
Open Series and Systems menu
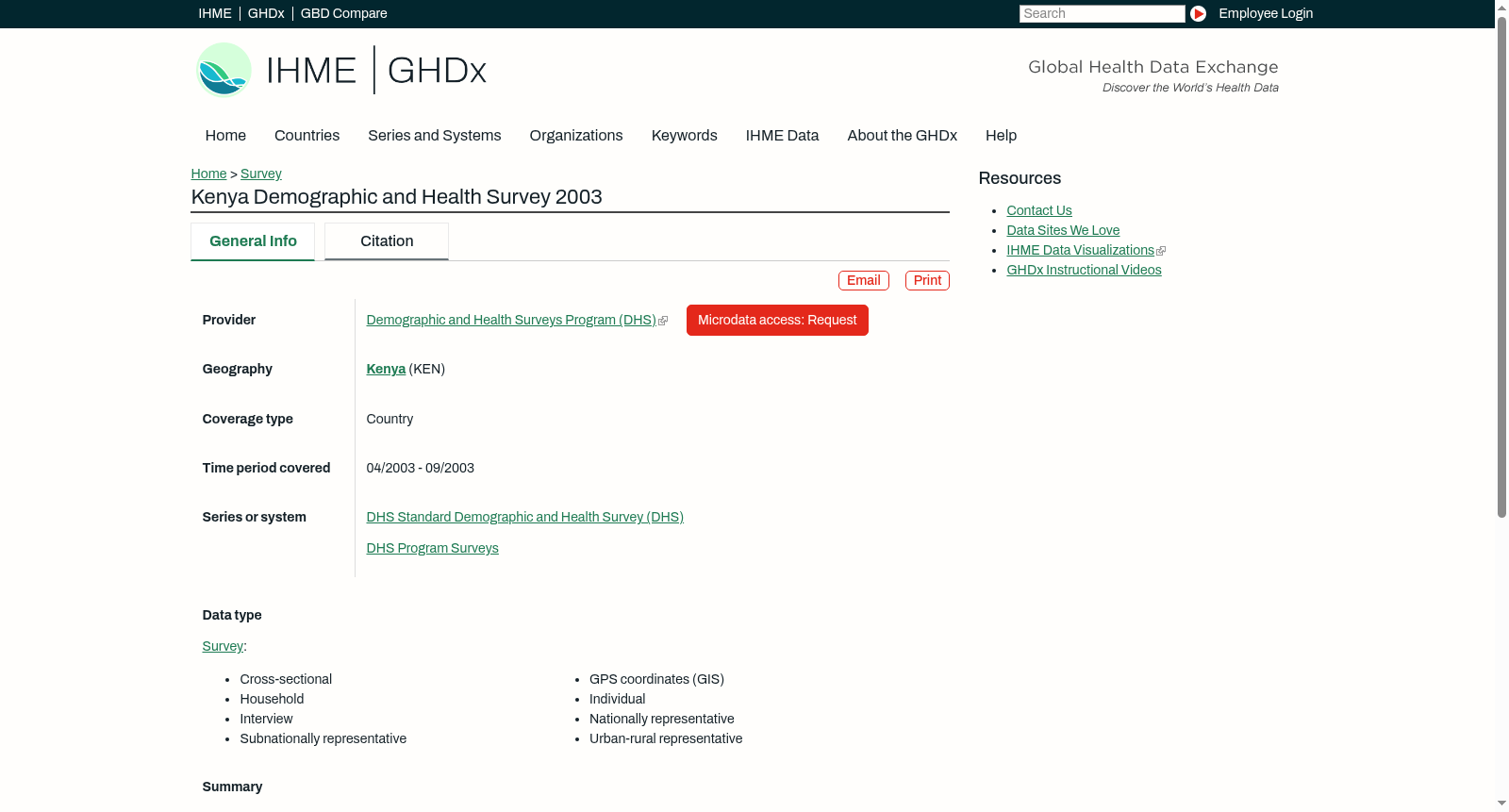(x=434, y=136)
